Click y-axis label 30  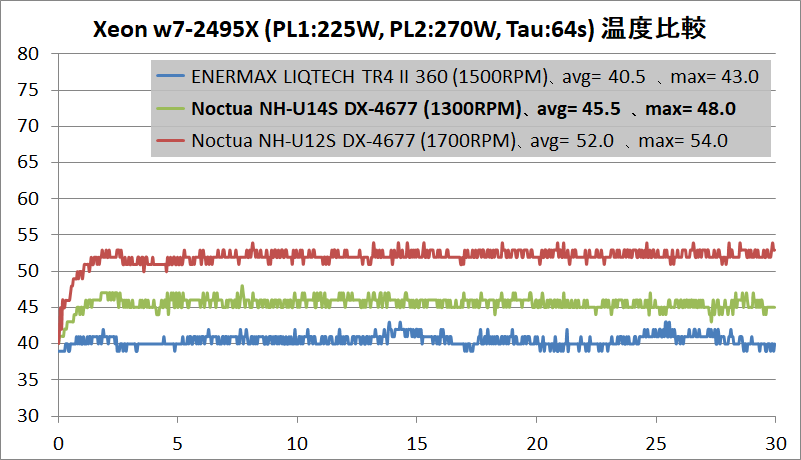coord(28,416)
